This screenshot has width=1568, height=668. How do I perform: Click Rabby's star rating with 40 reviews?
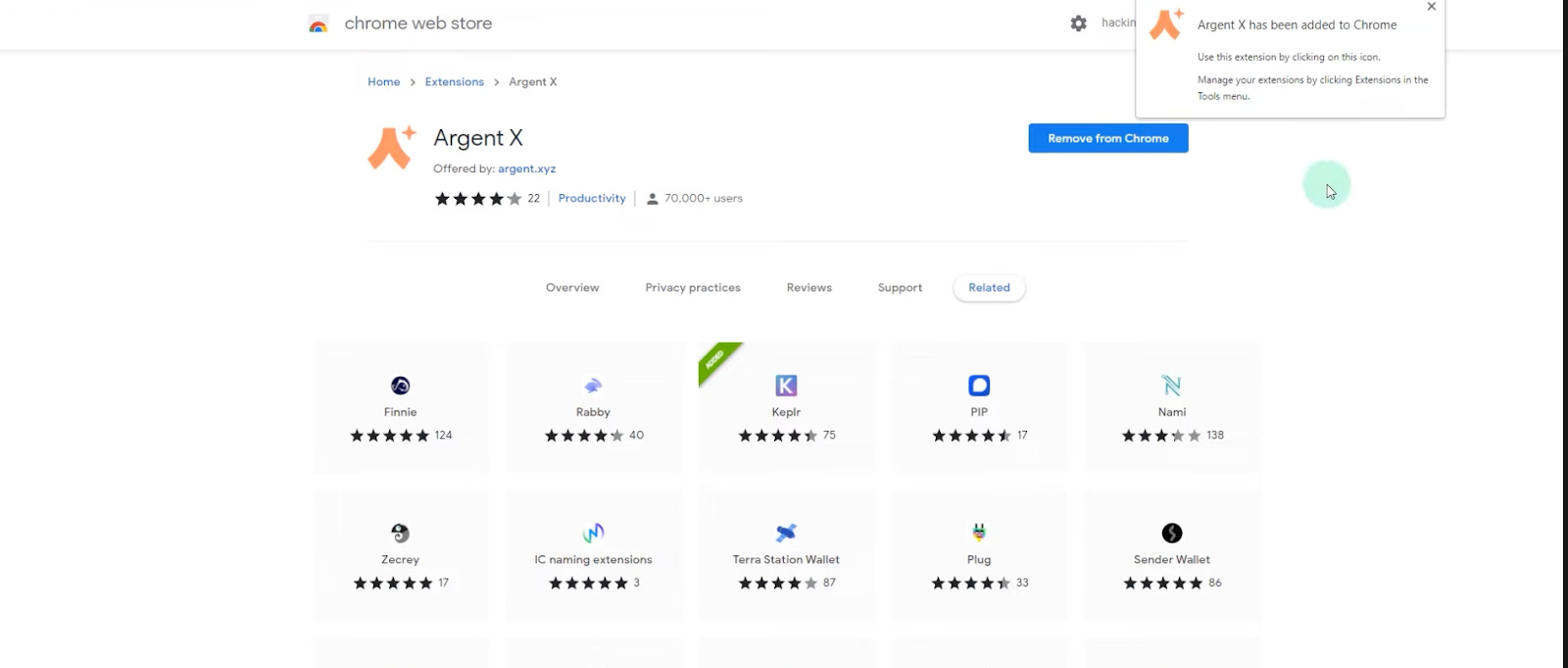click(584, 436)
